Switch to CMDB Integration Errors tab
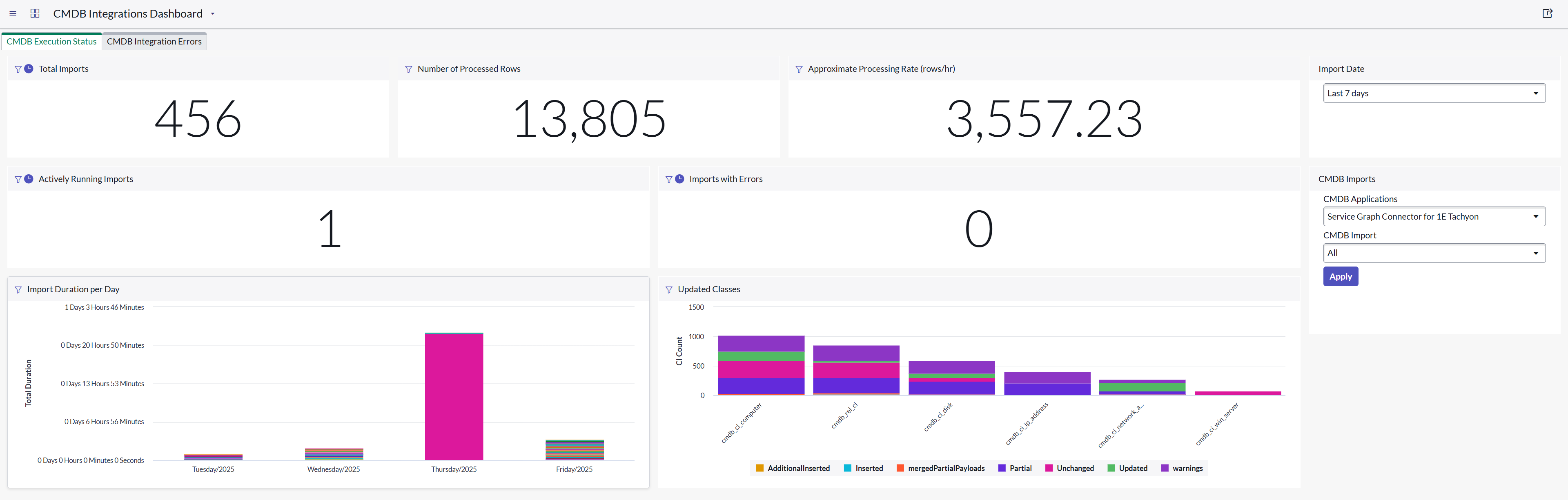Viewport: 1568px width, 500px height. point(154,41)
